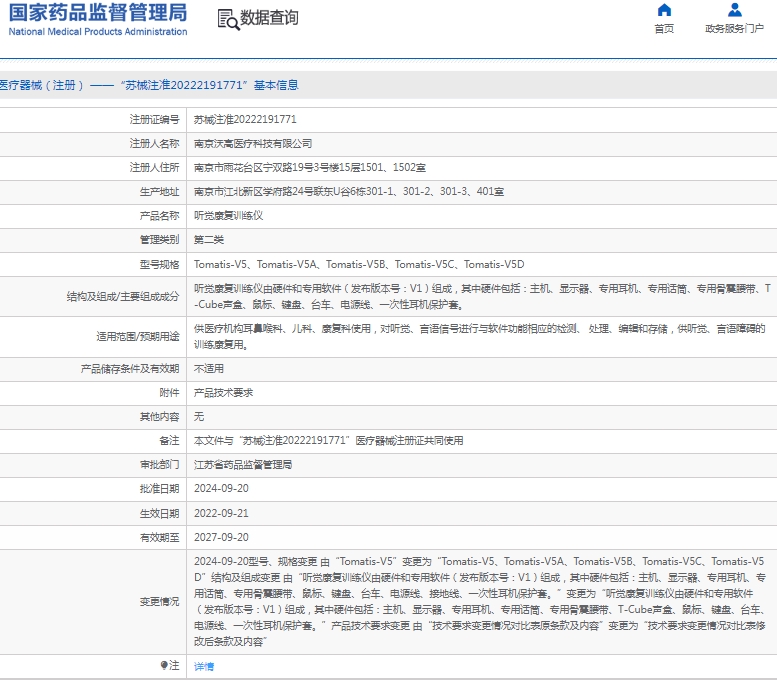
Task: Click change history text 2024-09-20型号、规格变更
Action: point(480,602)
